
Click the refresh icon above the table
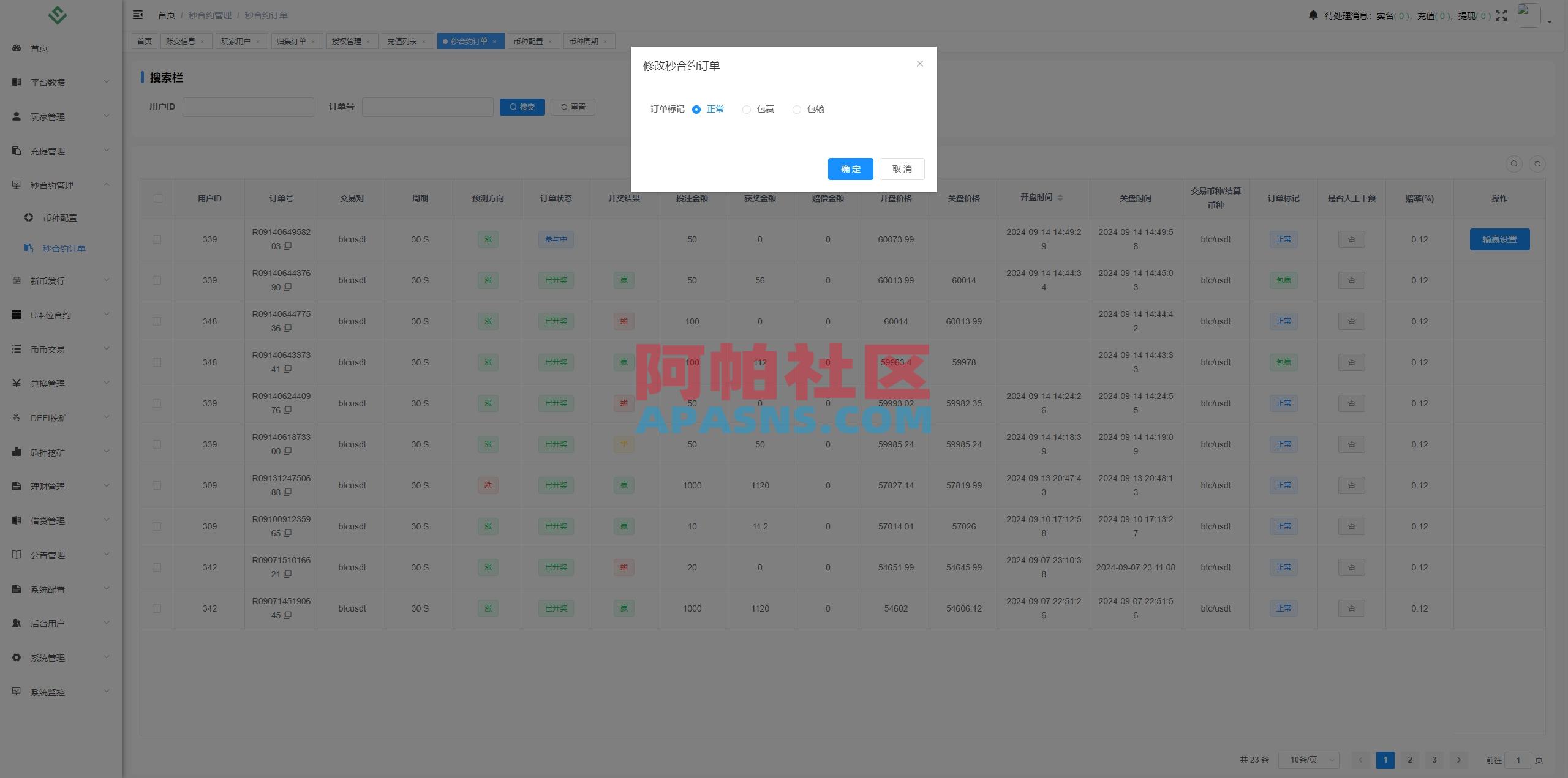pos(1537,163)
